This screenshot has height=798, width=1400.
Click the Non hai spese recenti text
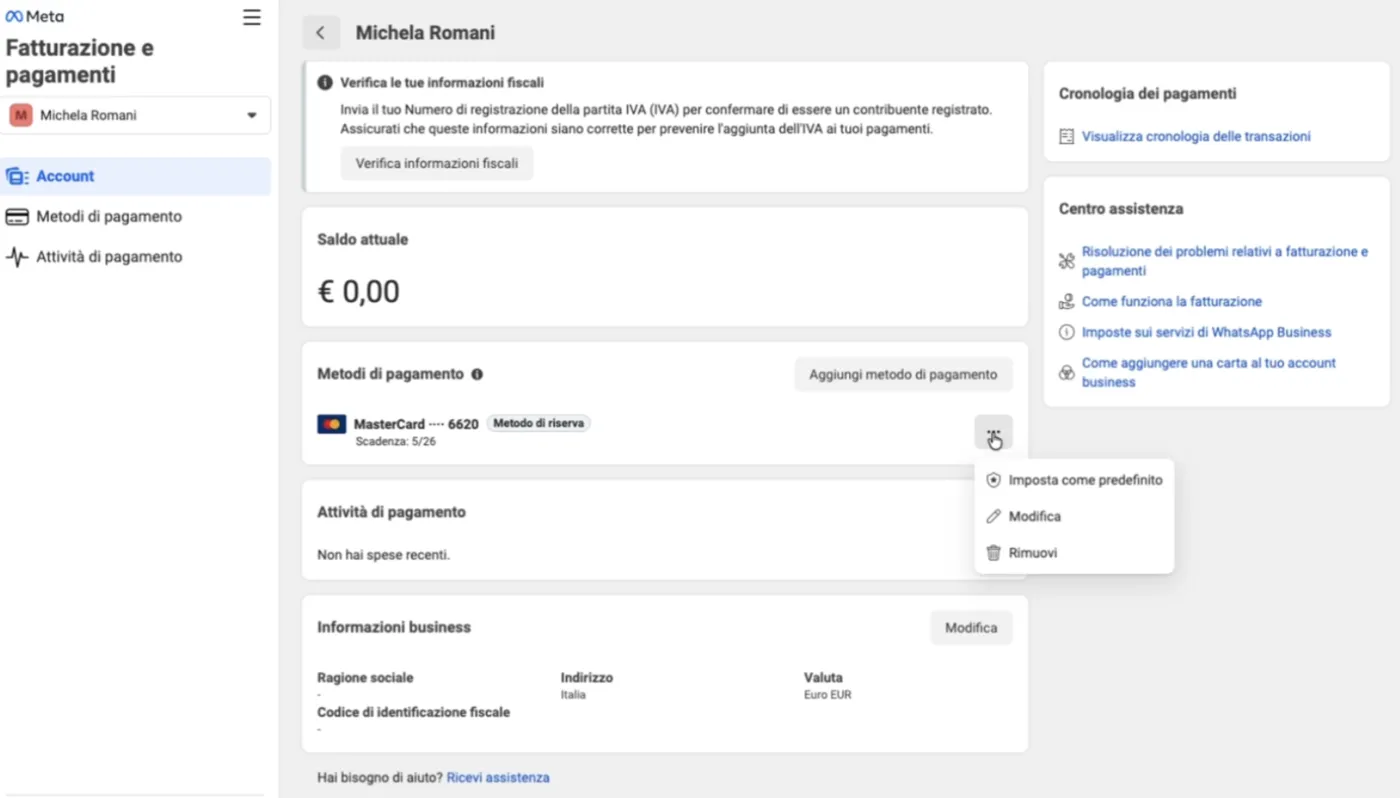click(x=383, y=554)
